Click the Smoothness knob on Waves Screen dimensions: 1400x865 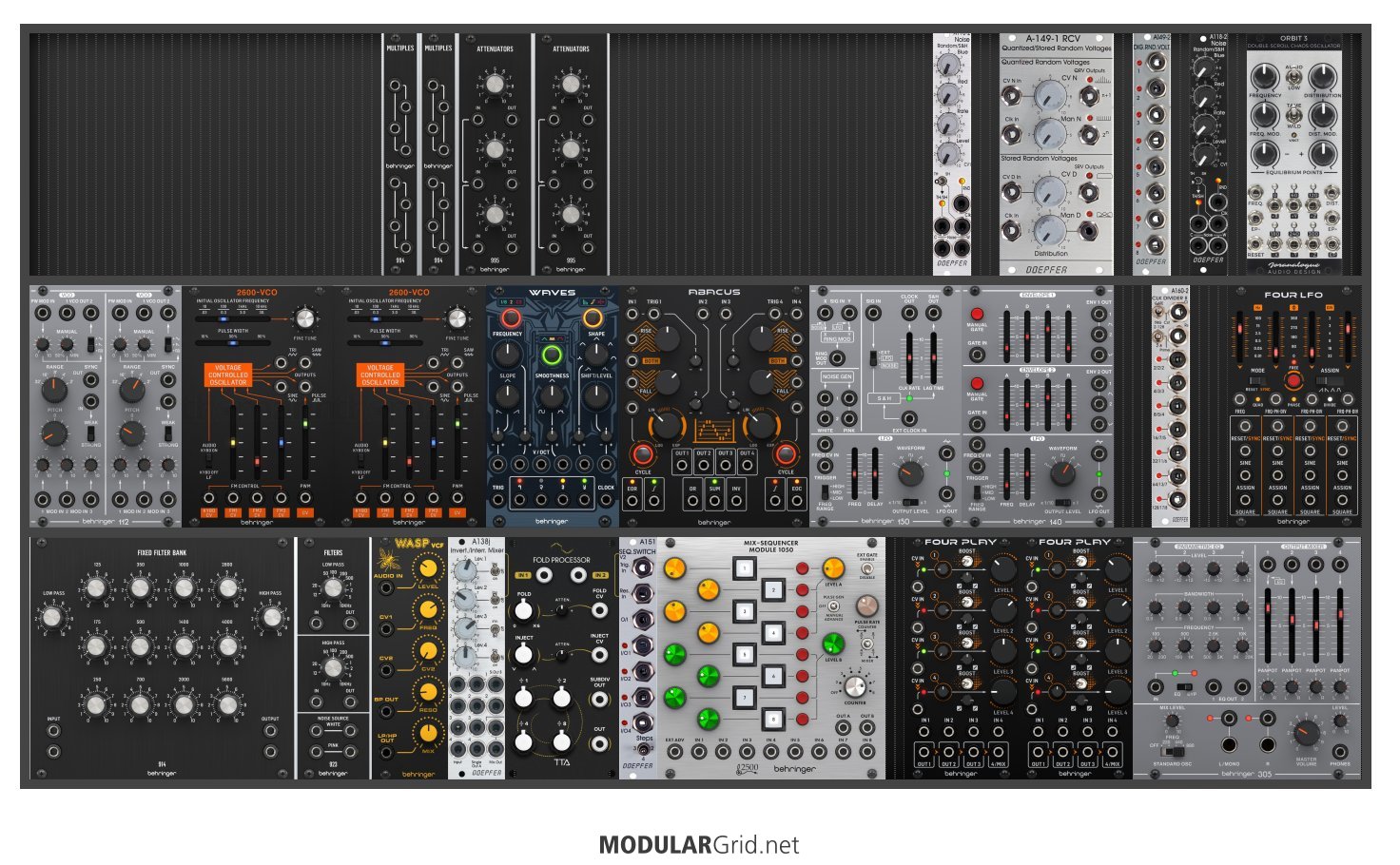[x=552, y=394]
